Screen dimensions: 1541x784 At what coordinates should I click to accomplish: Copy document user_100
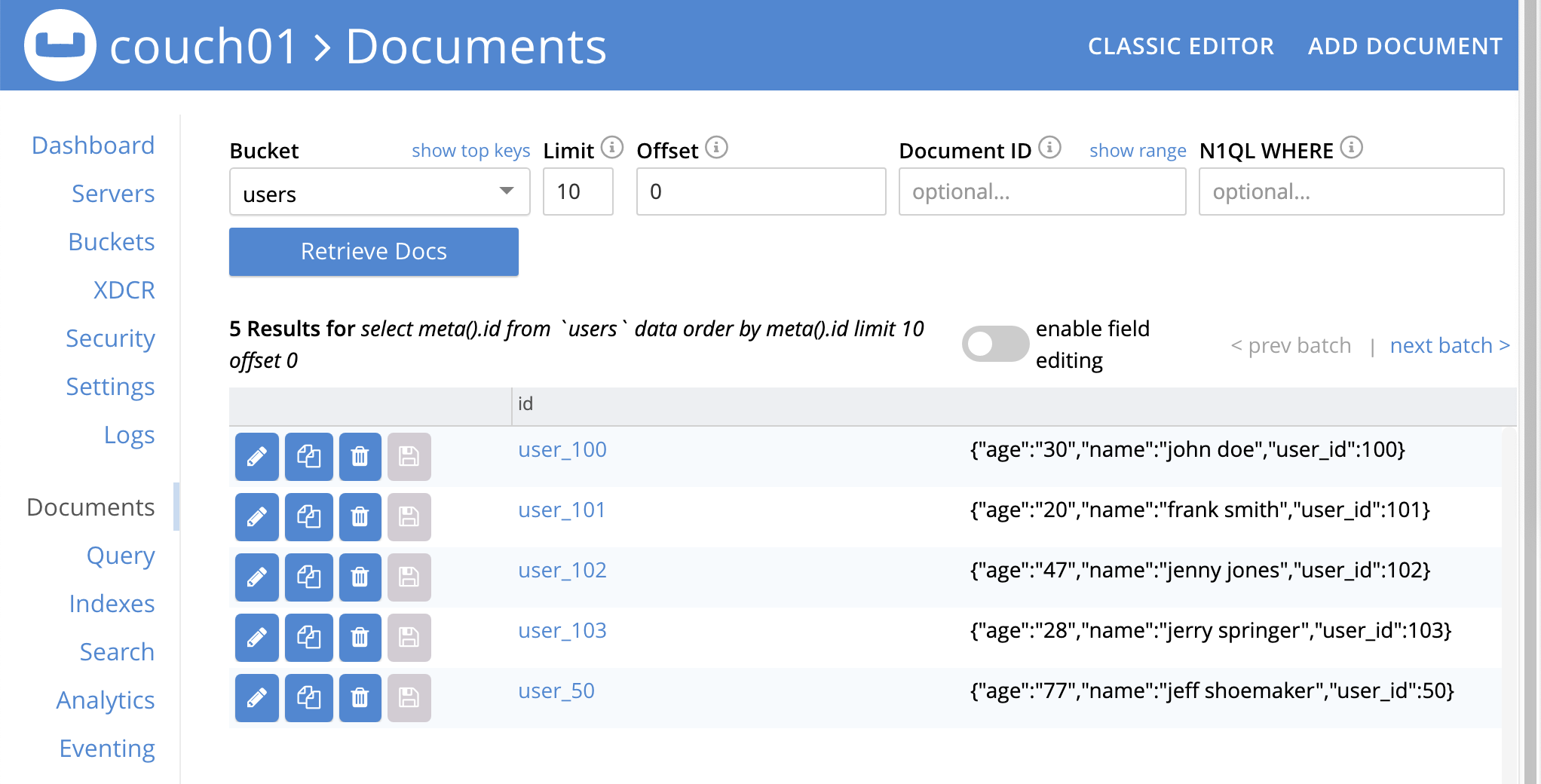[309, 457]
